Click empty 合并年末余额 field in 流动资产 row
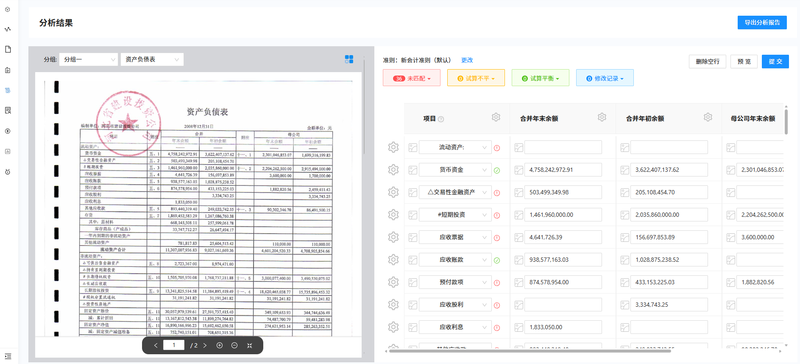Screen dimensions: 800x364 pos(563,147)
